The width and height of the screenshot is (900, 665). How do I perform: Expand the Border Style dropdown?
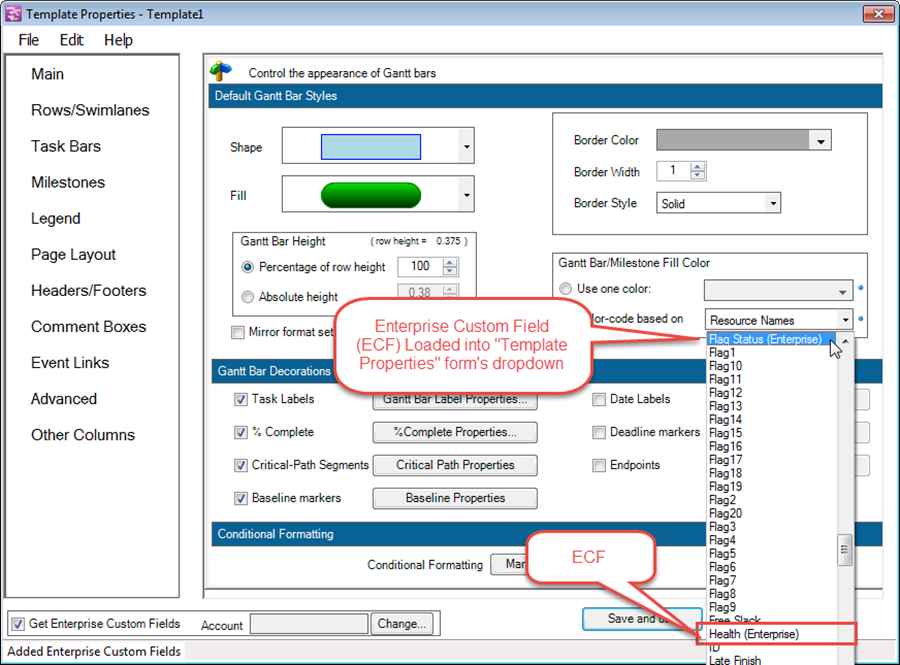tap(772, 203)
